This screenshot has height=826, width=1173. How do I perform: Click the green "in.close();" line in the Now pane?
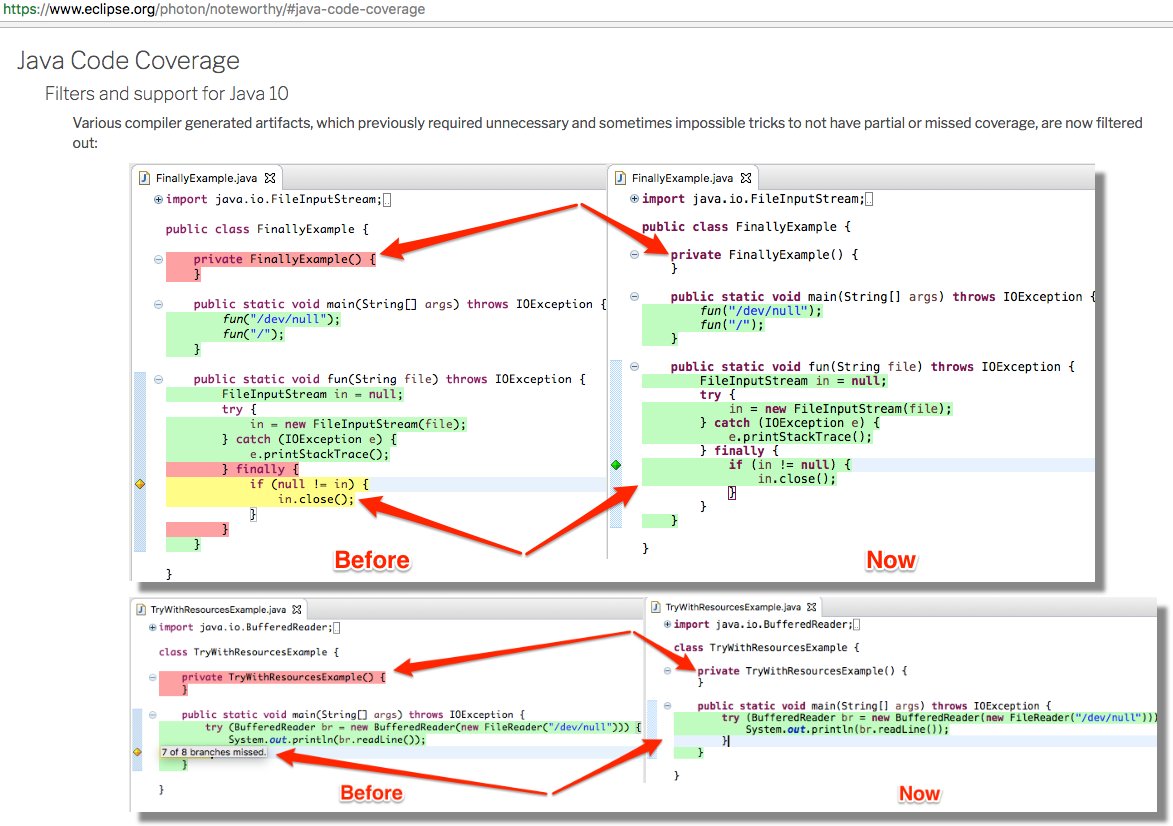(x=796, y=479)
